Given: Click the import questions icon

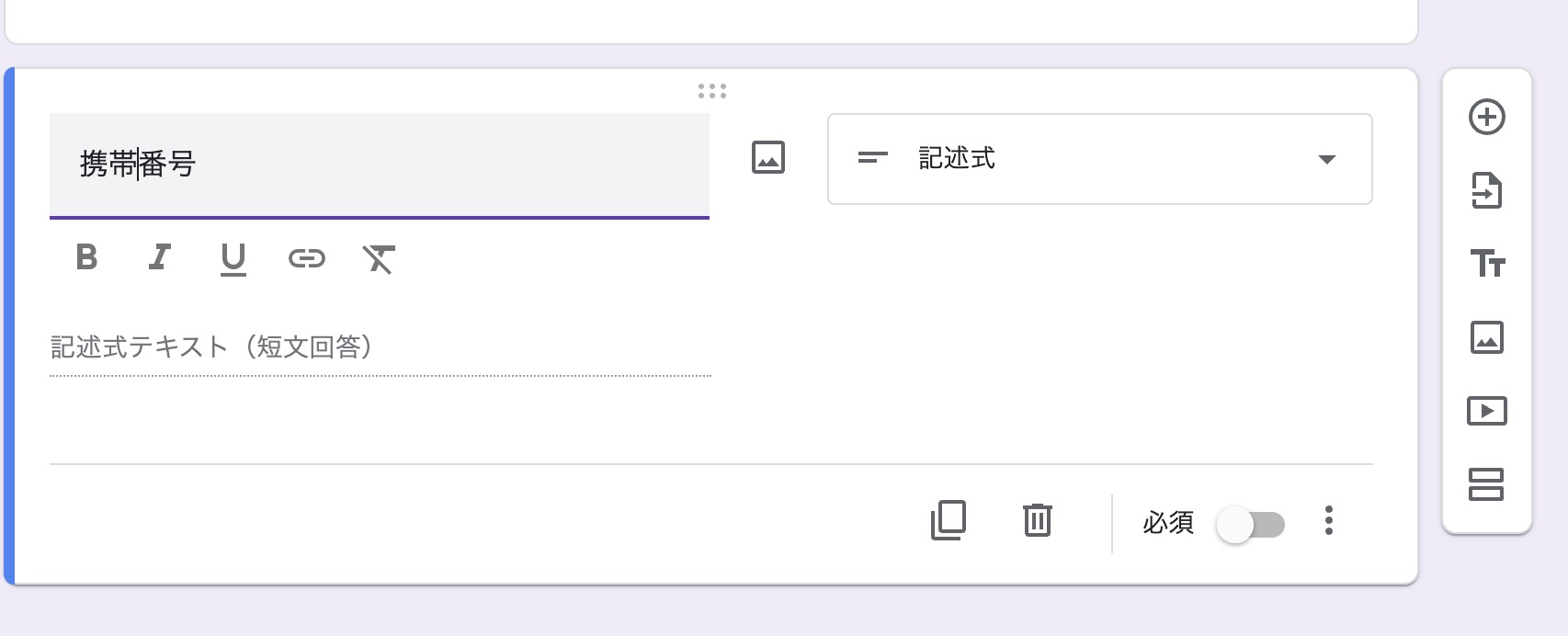Looking at the screenshot, I should coord(1486,190).
